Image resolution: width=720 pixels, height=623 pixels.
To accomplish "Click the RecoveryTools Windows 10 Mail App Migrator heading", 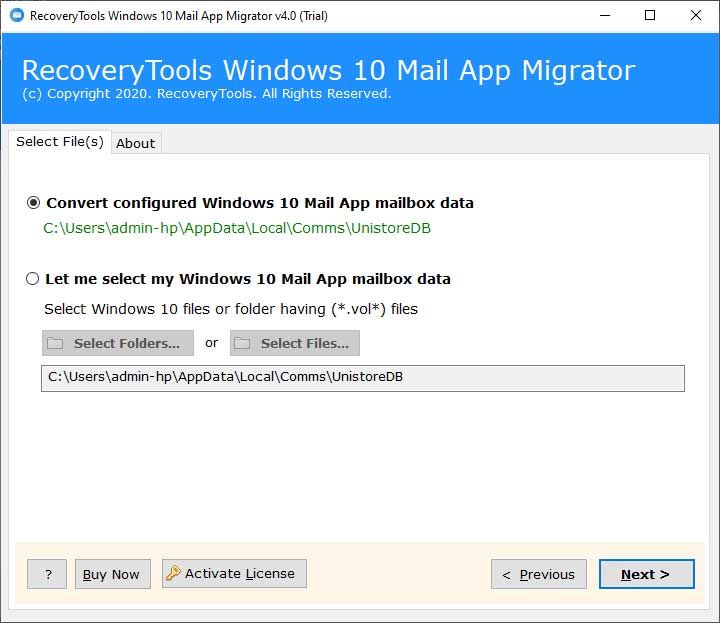I will coord(329,70).
